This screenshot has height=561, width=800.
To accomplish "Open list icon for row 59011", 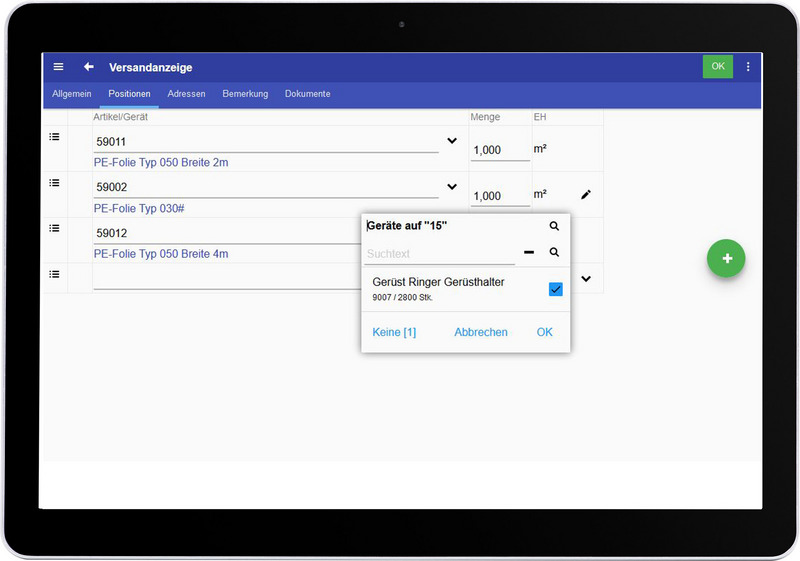I will (55, 136).
